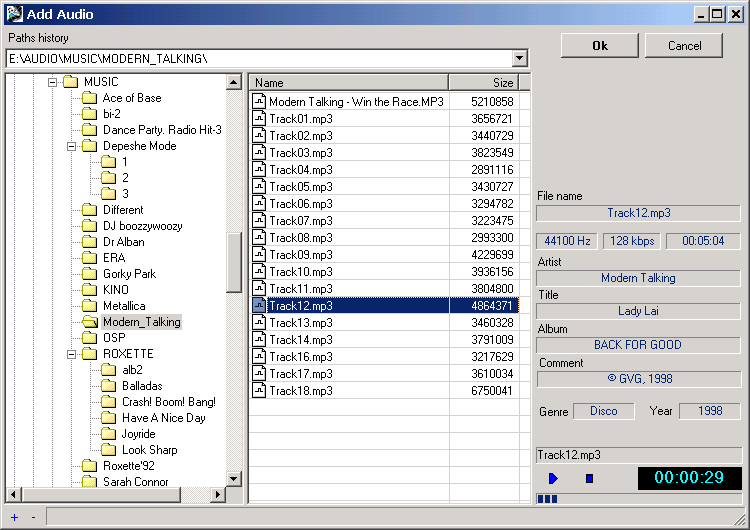Select the Look Sharp subfolder
Image resolution: width=750 pixels, height=530 pixels.
click(x=150, y=450)
